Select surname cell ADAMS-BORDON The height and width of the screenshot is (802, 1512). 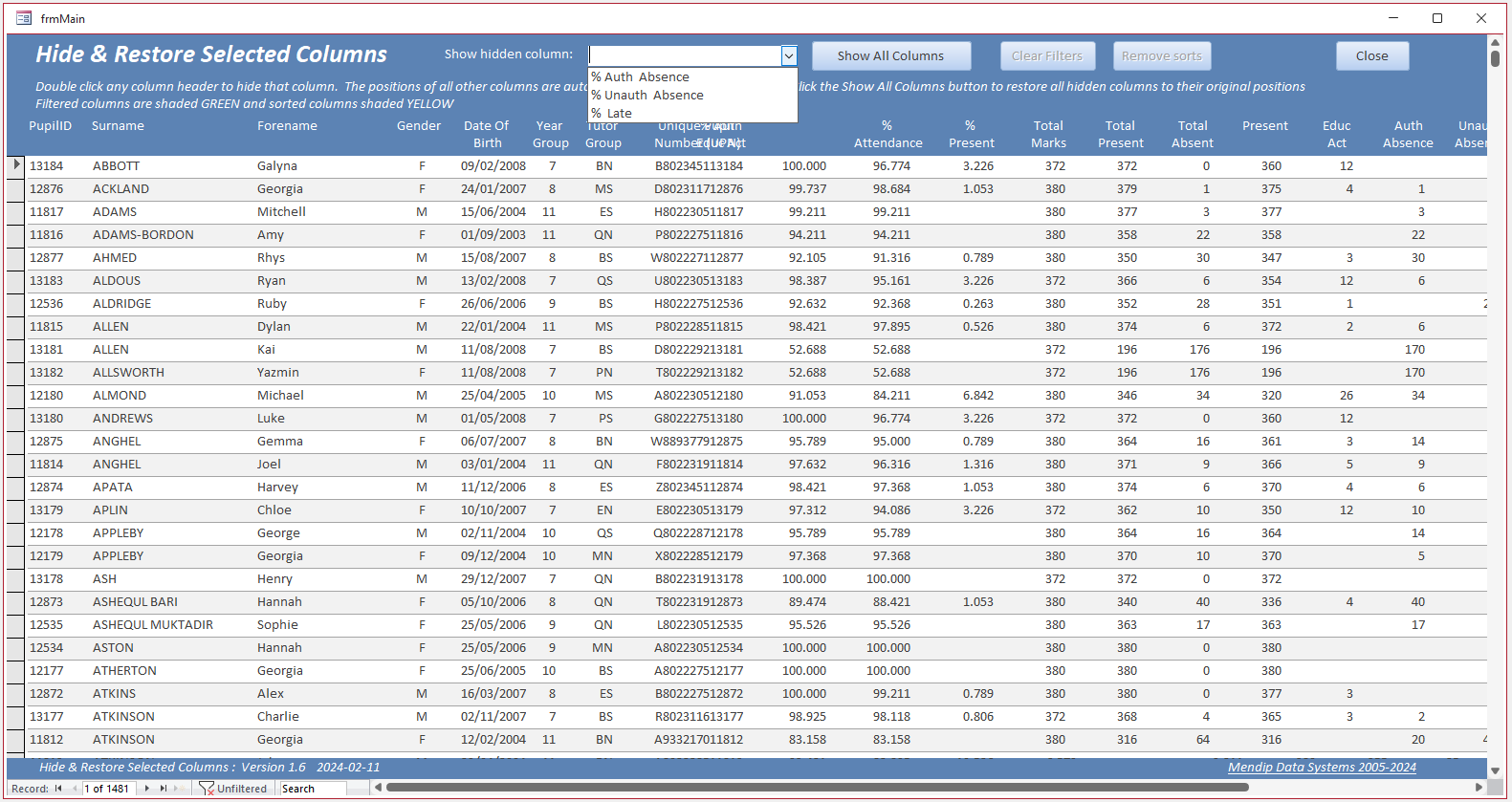(143, 234)
